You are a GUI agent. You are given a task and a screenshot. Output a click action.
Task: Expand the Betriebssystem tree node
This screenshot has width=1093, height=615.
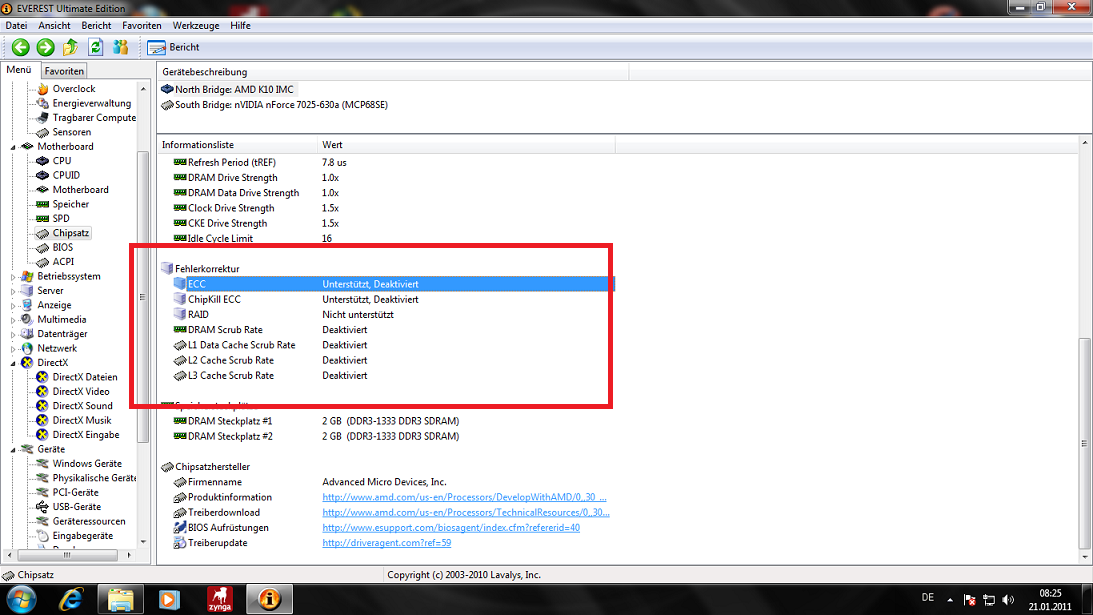pyautogui.click(x=13, y=277)
